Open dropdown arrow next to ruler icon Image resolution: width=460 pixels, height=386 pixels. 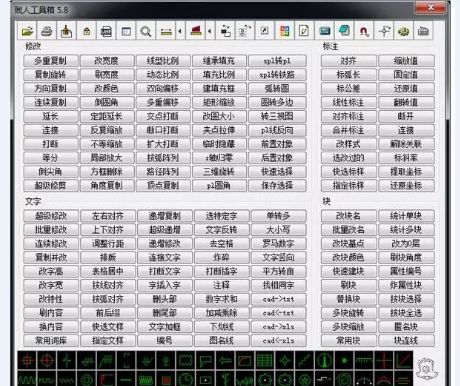point(180,31)
